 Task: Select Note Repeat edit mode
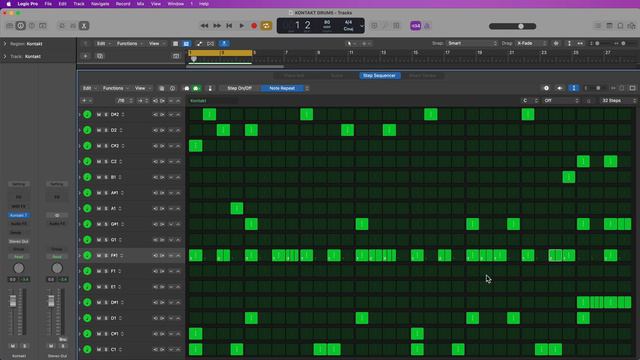[282, 88]
